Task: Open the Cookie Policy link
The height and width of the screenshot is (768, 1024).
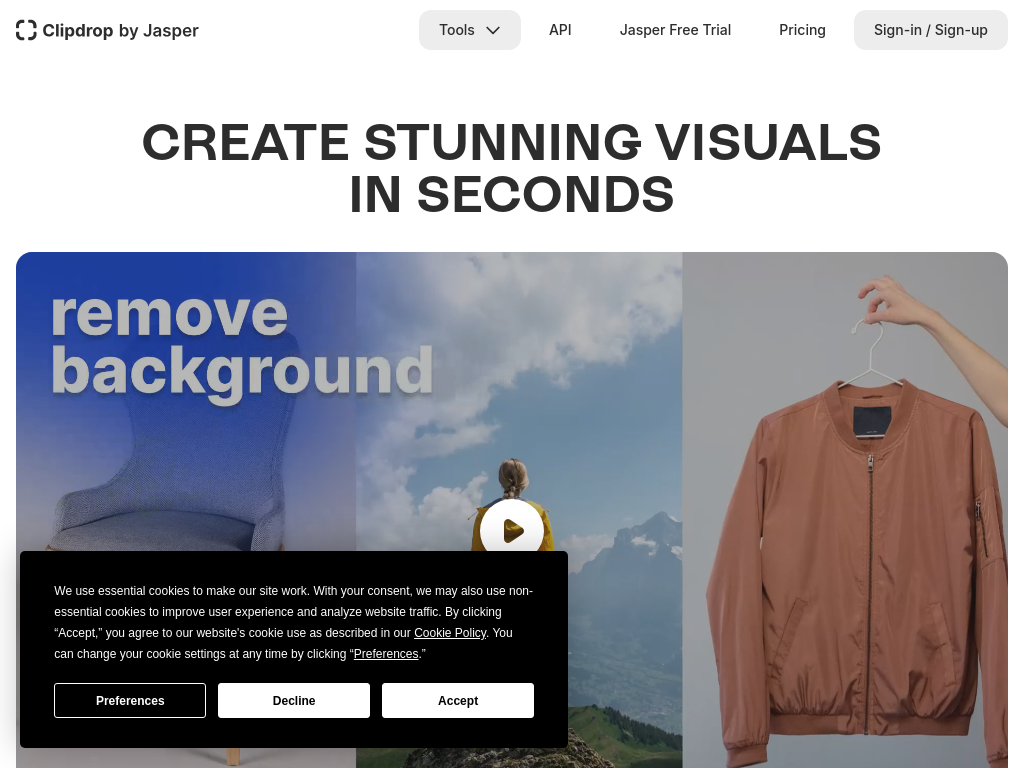Action: click(450, 633)
